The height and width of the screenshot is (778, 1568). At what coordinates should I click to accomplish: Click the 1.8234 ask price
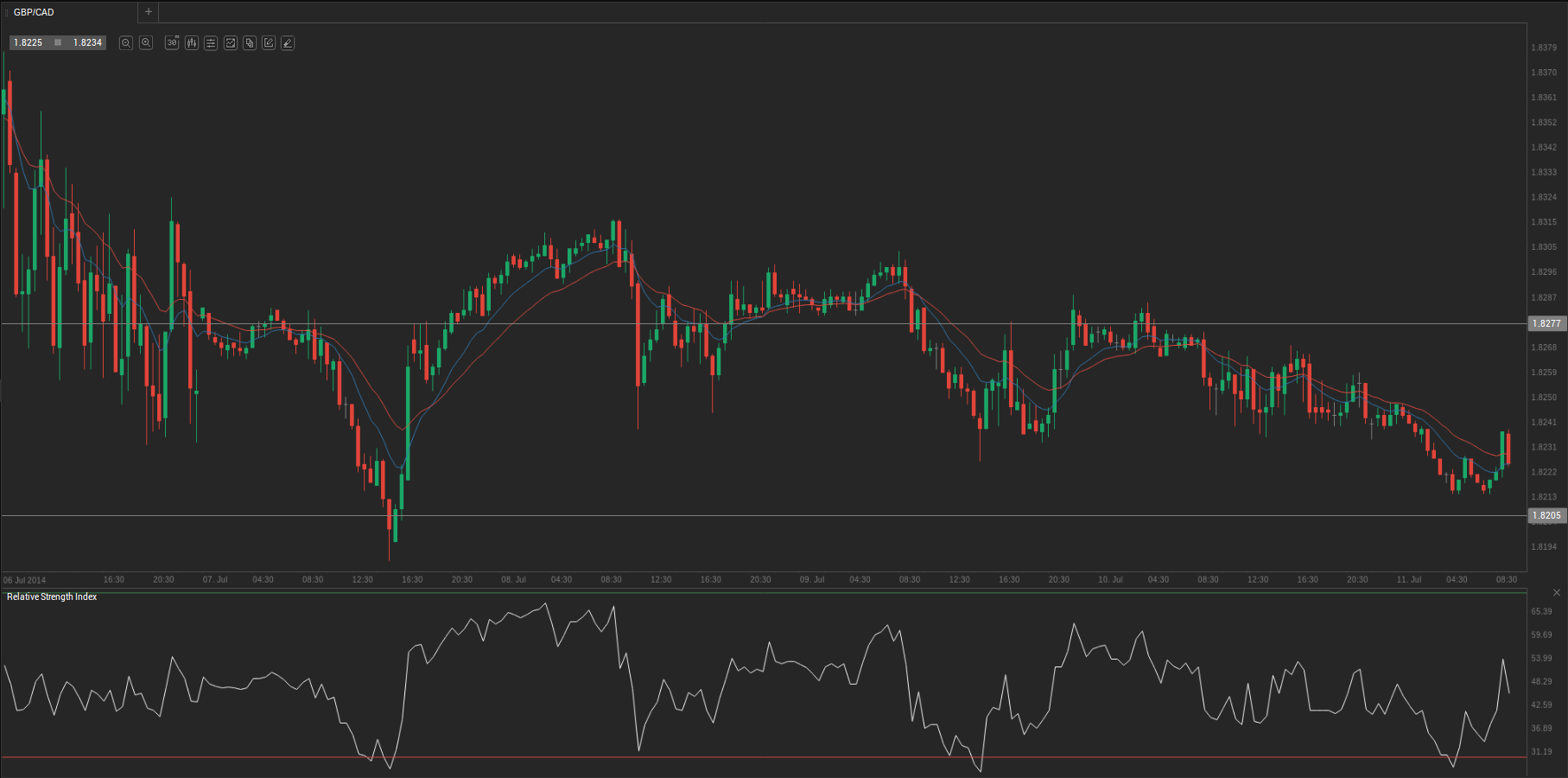point(87,42)
